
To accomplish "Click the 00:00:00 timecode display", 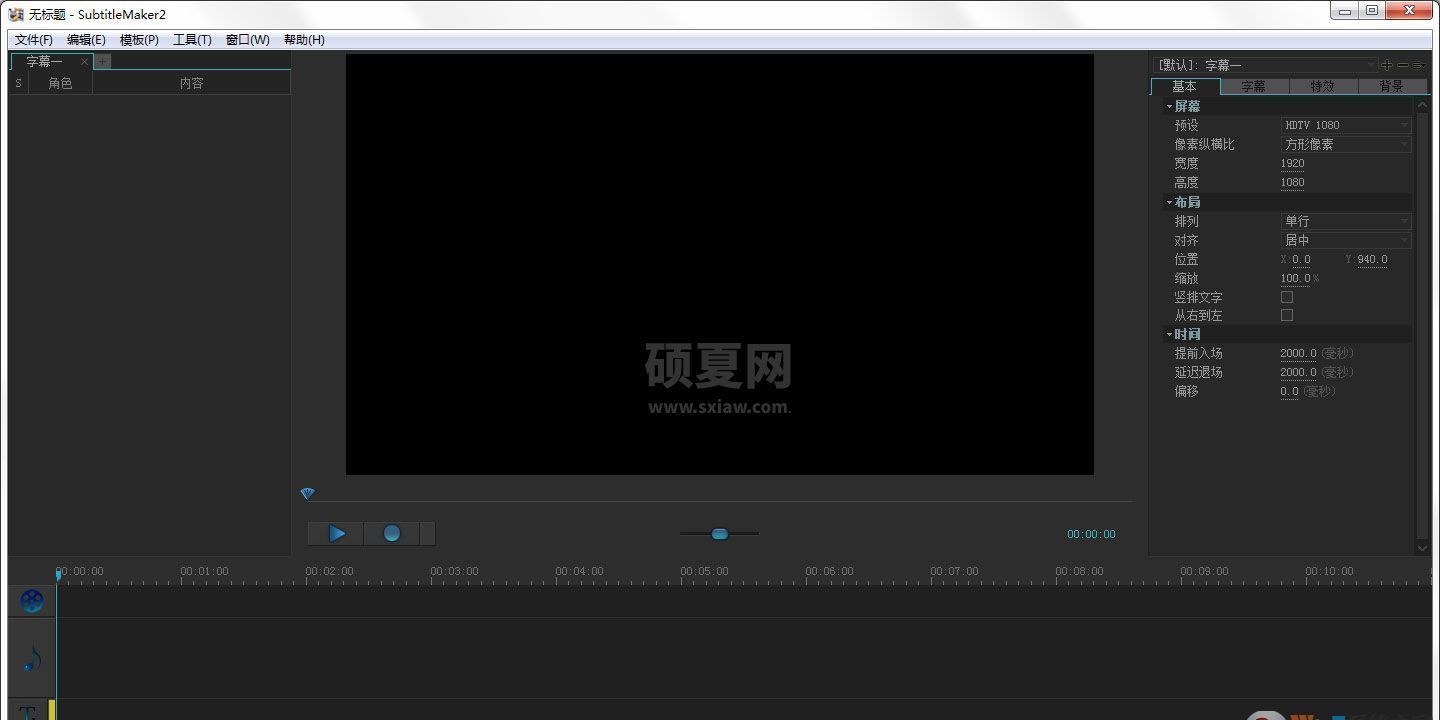I will [x=1091, y=534].
